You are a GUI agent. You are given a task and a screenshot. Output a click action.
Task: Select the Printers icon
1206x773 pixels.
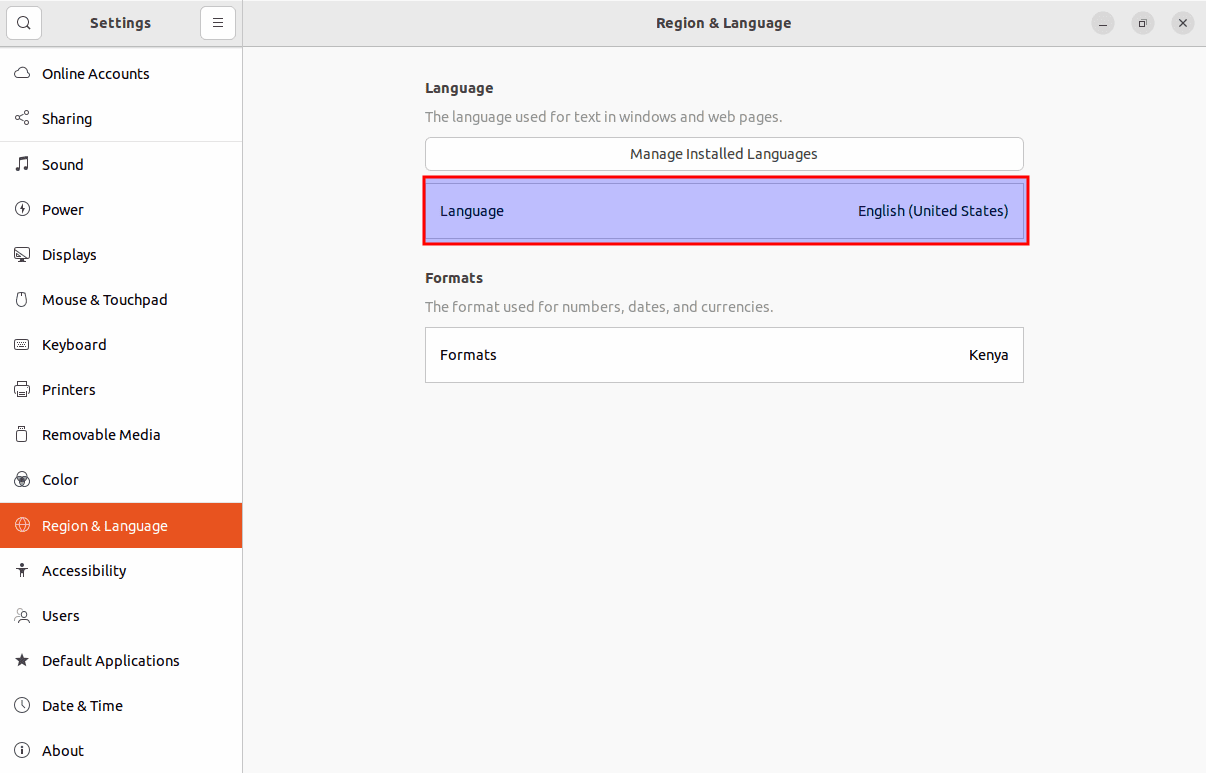click(x=21, y=389)
